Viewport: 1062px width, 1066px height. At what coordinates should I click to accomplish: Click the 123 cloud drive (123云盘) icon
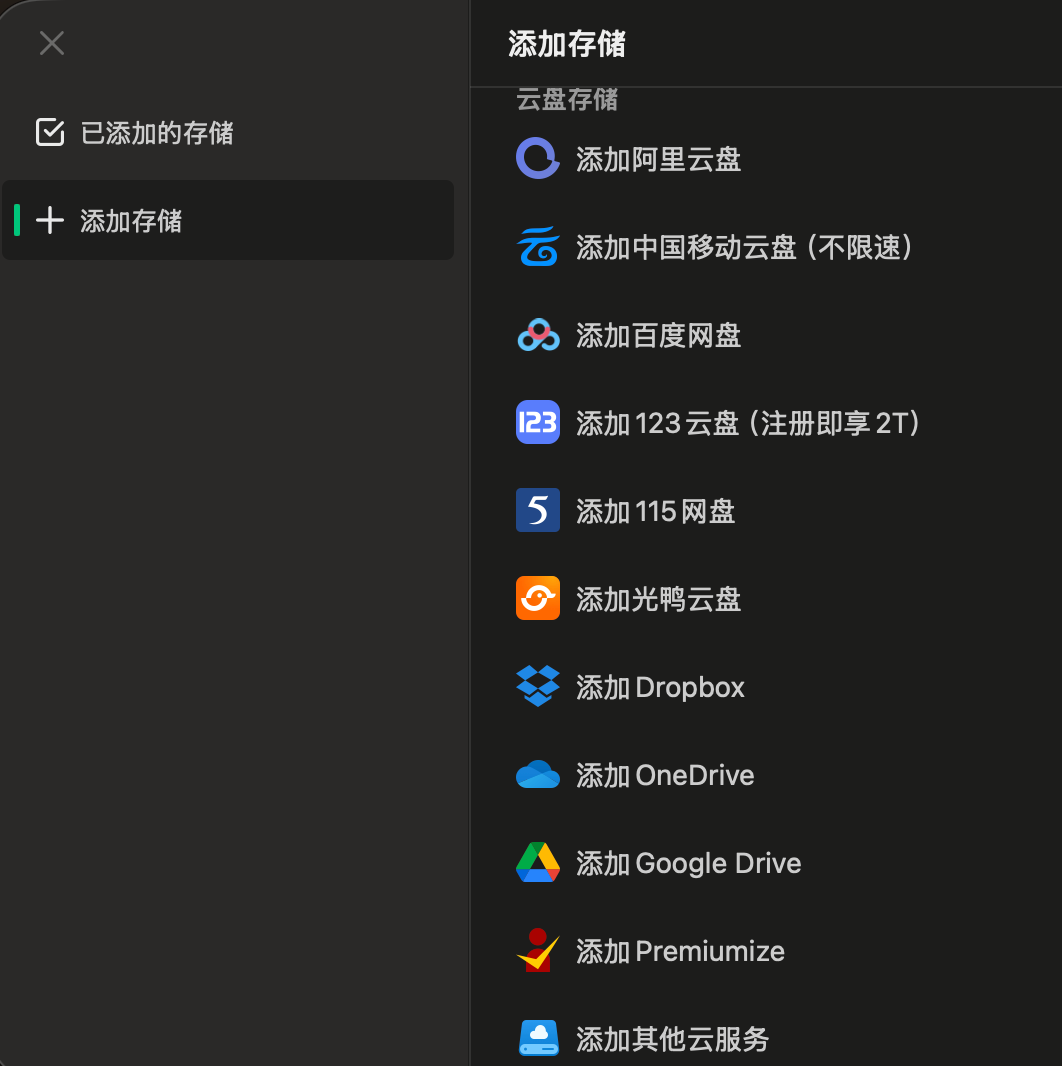click(538, 422)
